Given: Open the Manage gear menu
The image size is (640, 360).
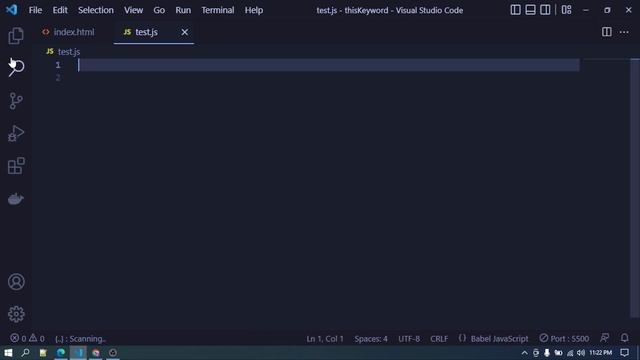Looking at the screenshot, I should click(16, 314).
